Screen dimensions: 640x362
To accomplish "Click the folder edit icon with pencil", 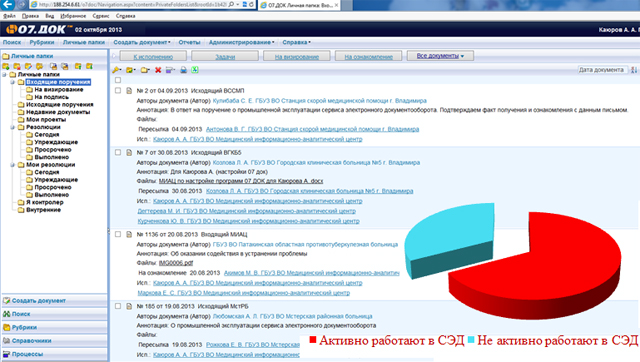I will pos(28,66).
